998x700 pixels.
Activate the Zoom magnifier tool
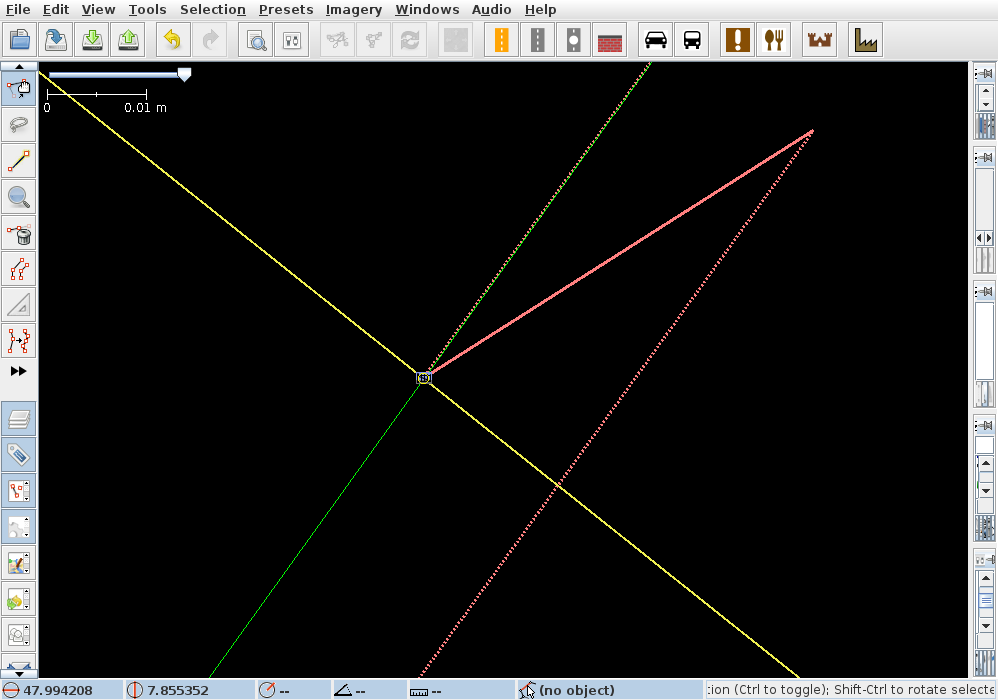pyautogui.click(x=19, y=197)
